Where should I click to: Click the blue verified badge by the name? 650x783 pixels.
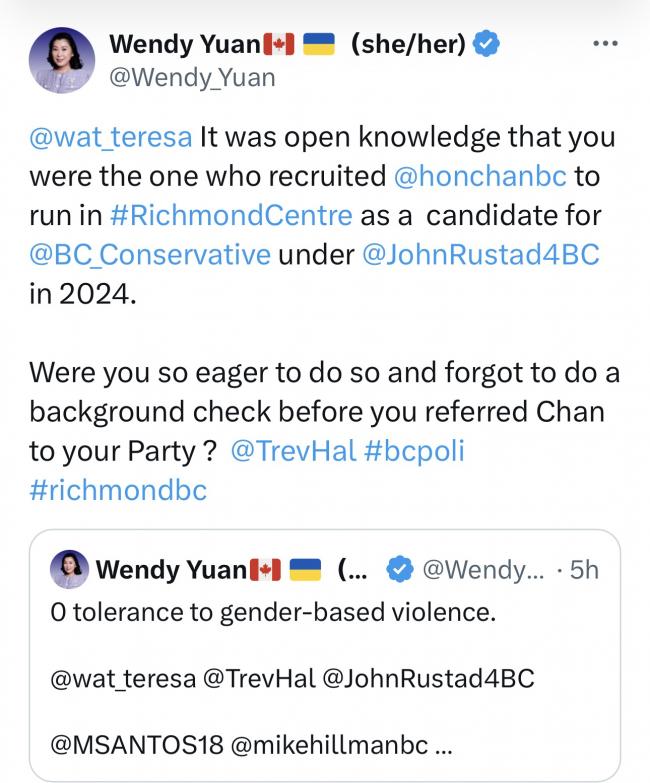coord(487,44)
